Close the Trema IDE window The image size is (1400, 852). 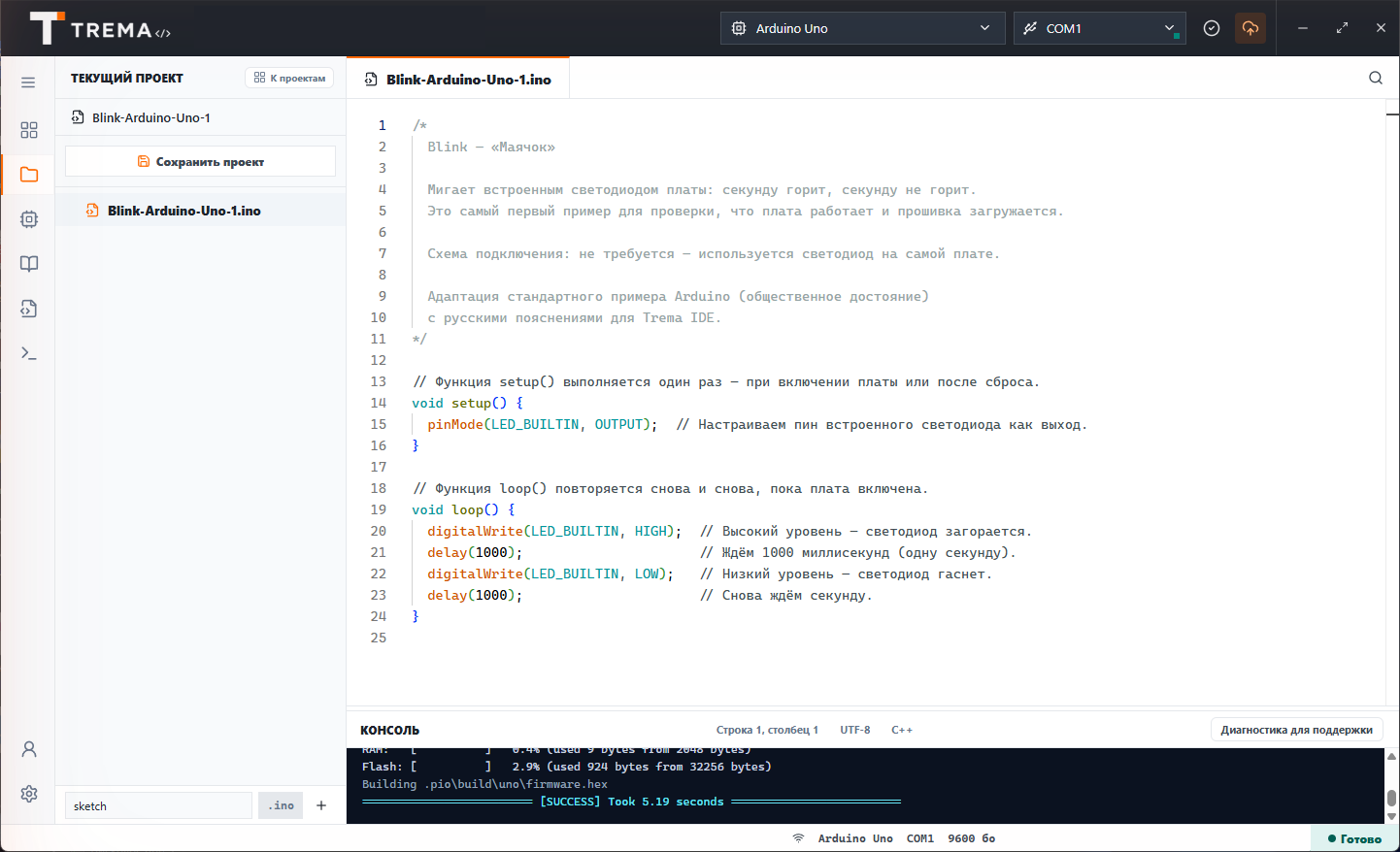[x=1381, y=28]
